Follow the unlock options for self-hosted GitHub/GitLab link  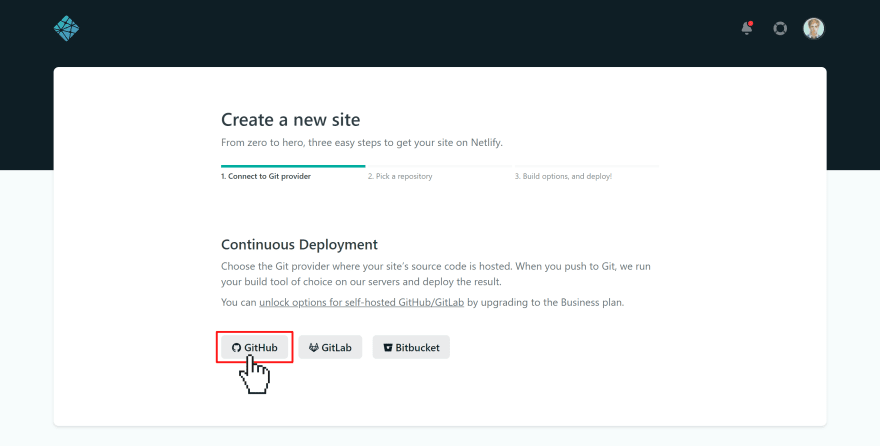point(361,302)
